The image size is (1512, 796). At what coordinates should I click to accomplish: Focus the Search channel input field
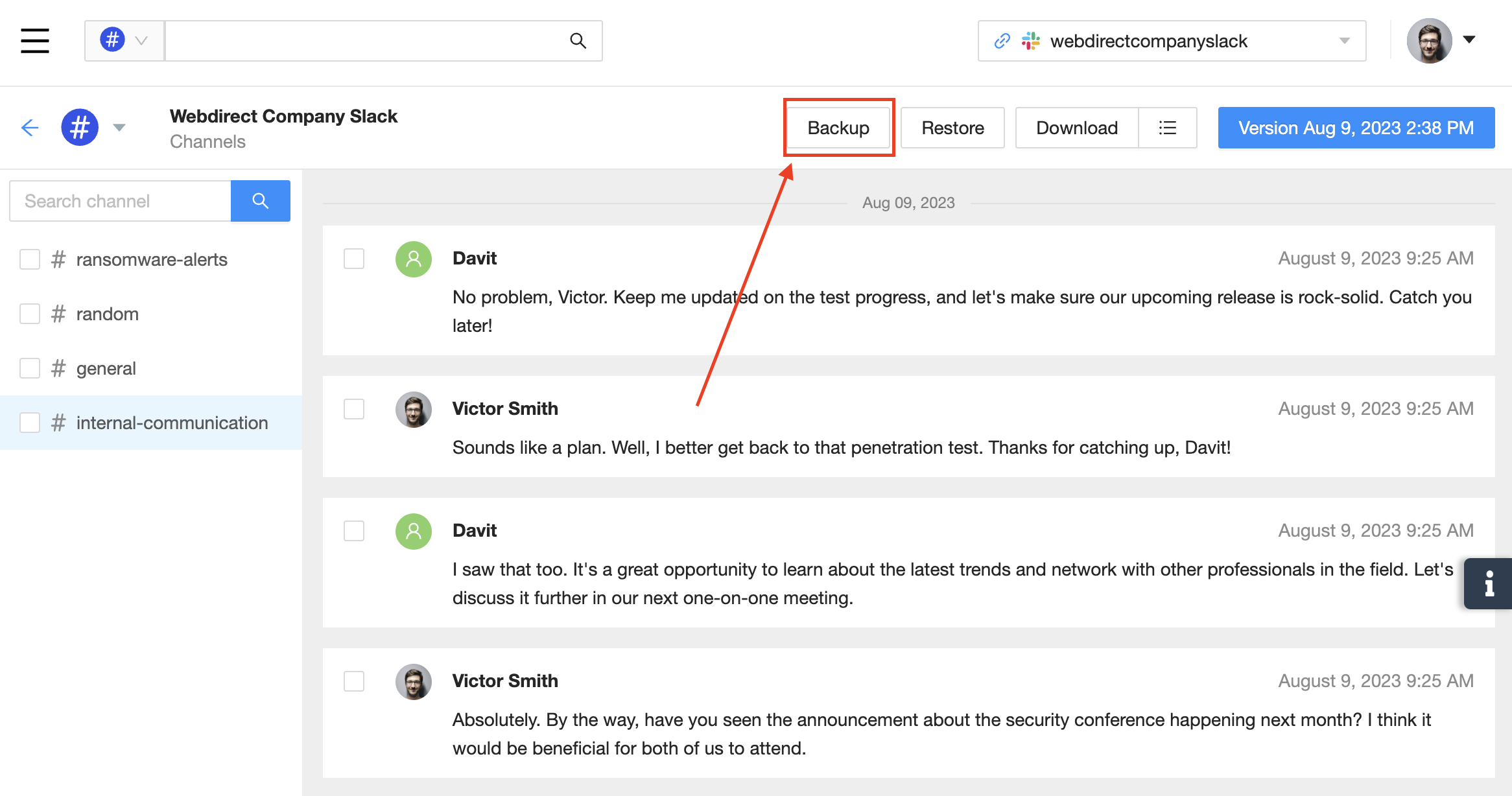tap(121, 201)
